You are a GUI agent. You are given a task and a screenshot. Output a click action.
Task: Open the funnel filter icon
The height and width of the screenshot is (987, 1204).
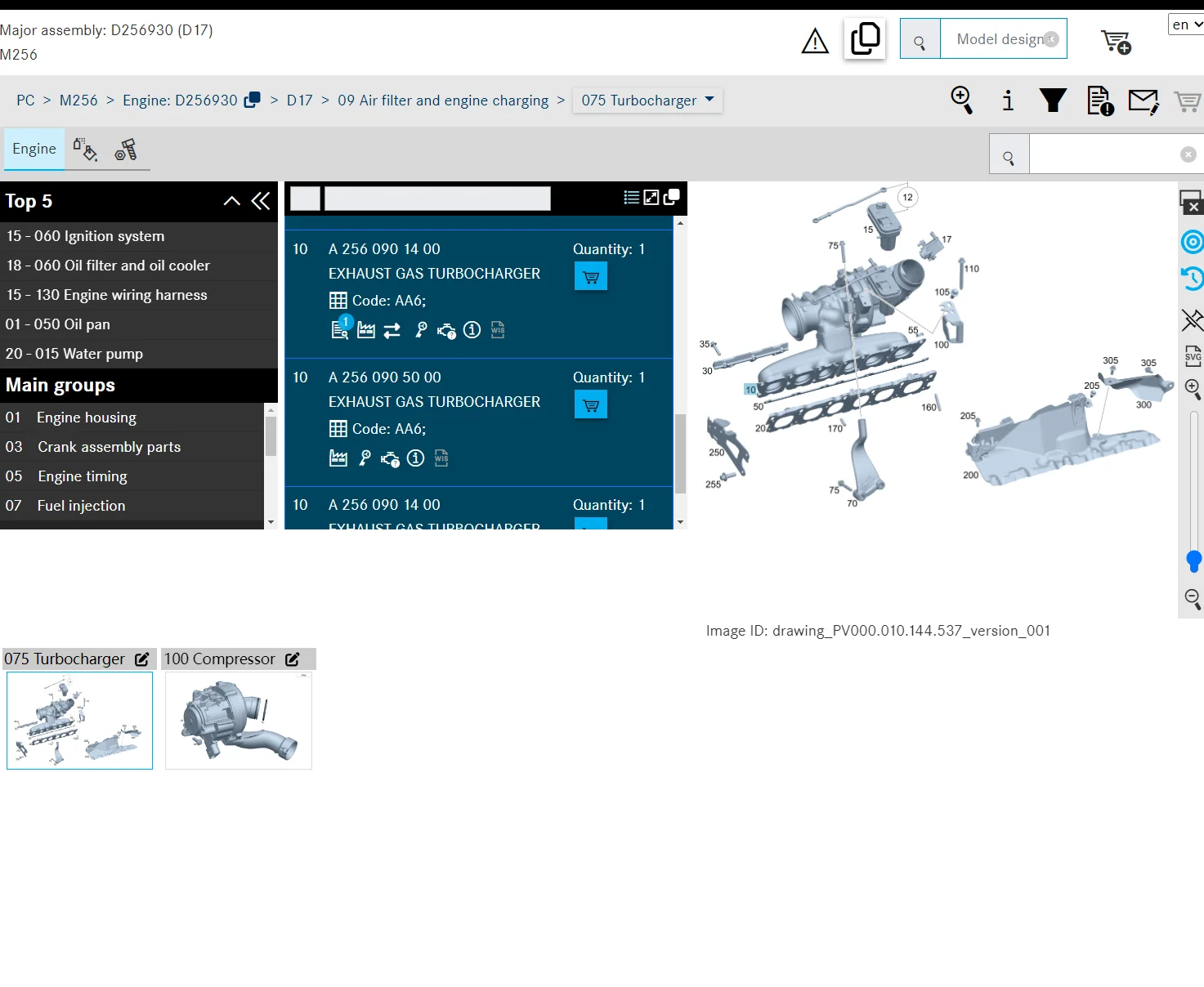[x=1053, y=100]
